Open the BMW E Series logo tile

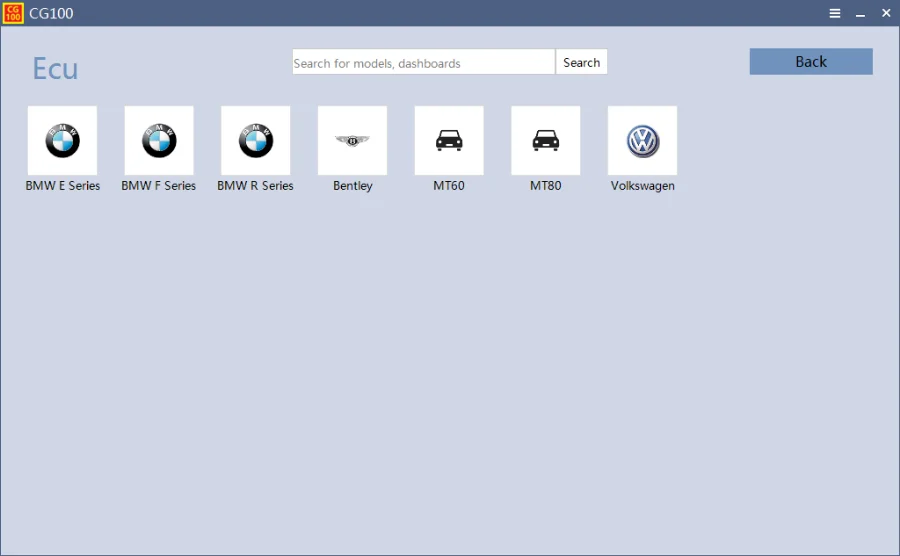click(63, 141)
